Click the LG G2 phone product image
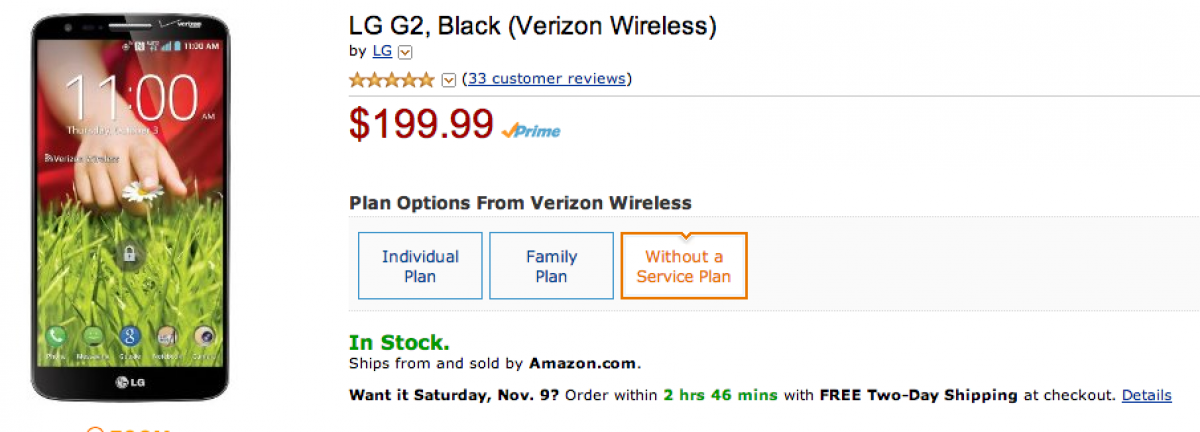Viewport: 1200px width, 432px height. tap(130, 200)
